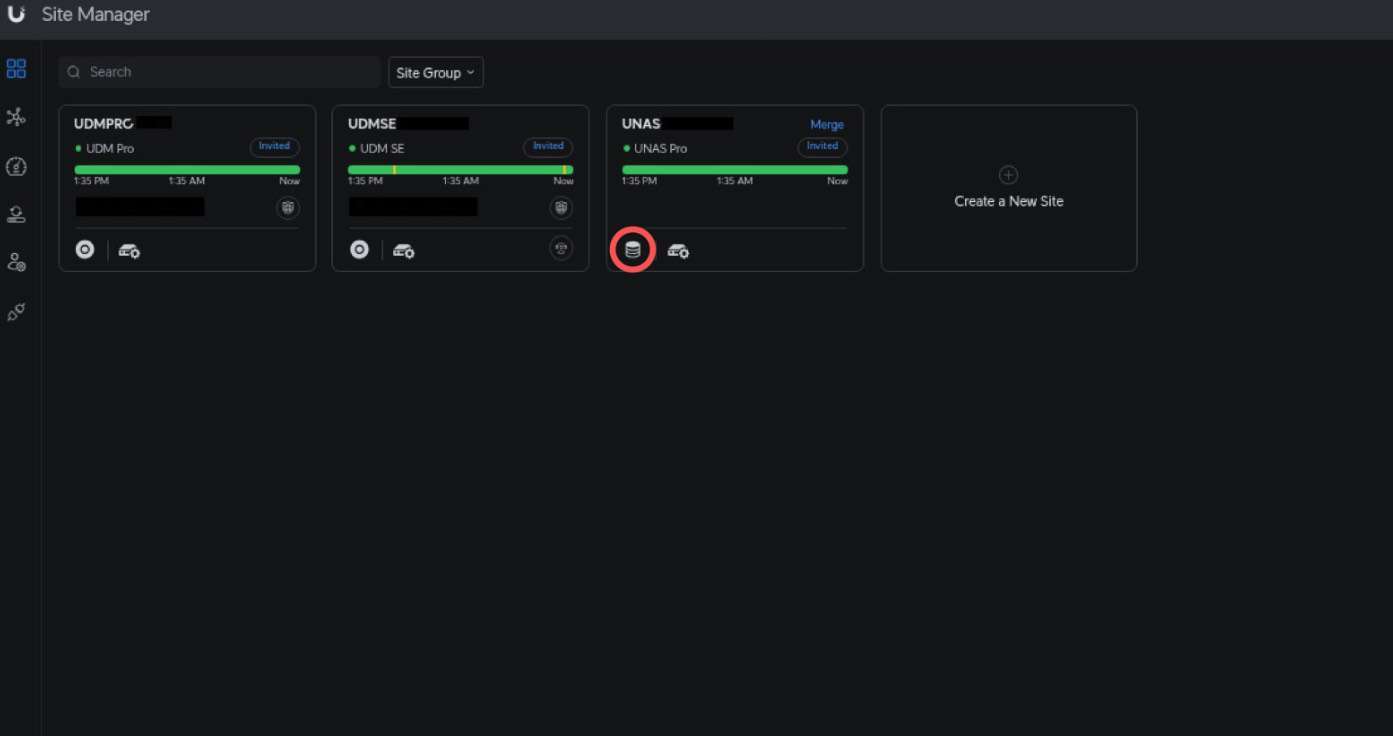
Task: Click the Now label on the UNAS card
Action: point(838,181)
